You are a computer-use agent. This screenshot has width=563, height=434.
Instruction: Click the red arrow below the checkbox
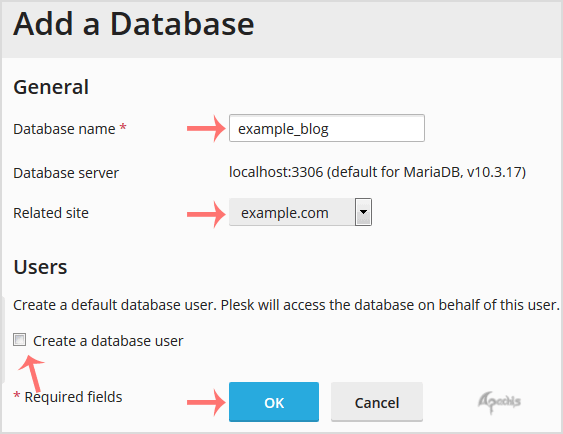tap(32, 373)
